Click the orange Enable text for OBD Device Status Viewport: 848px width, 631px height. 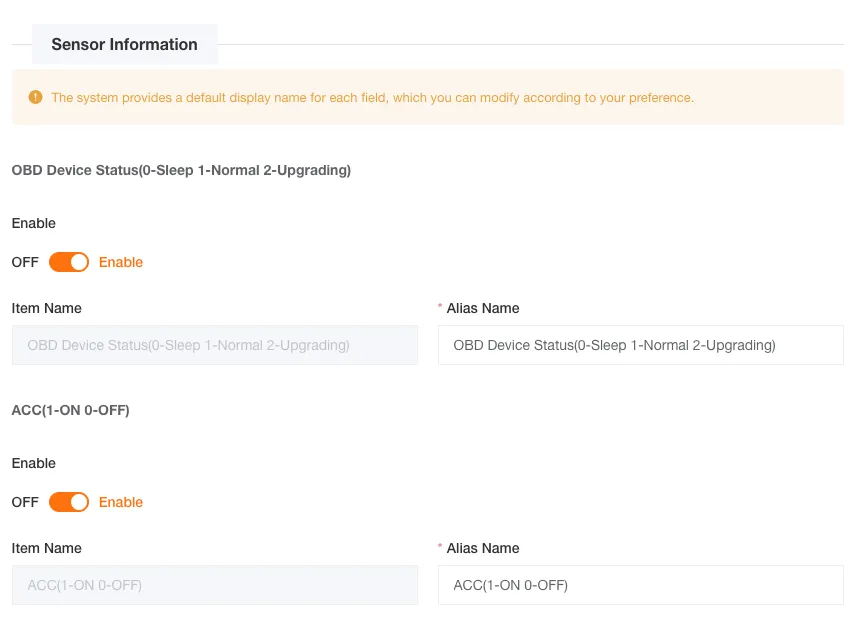121,262
